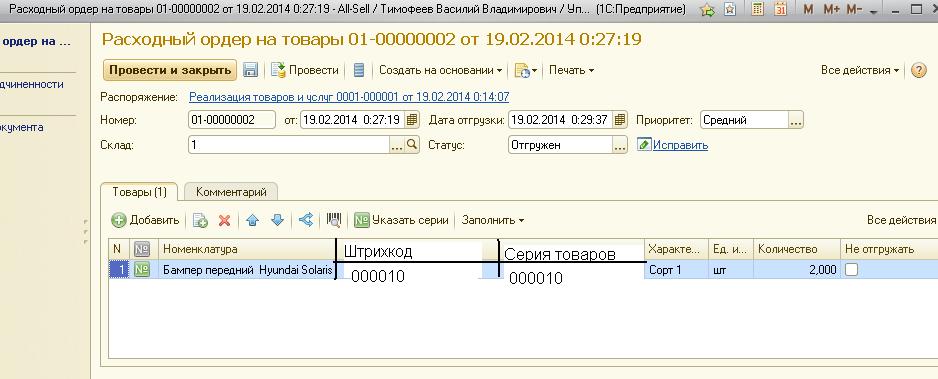Click the save diskette icon

250,70
